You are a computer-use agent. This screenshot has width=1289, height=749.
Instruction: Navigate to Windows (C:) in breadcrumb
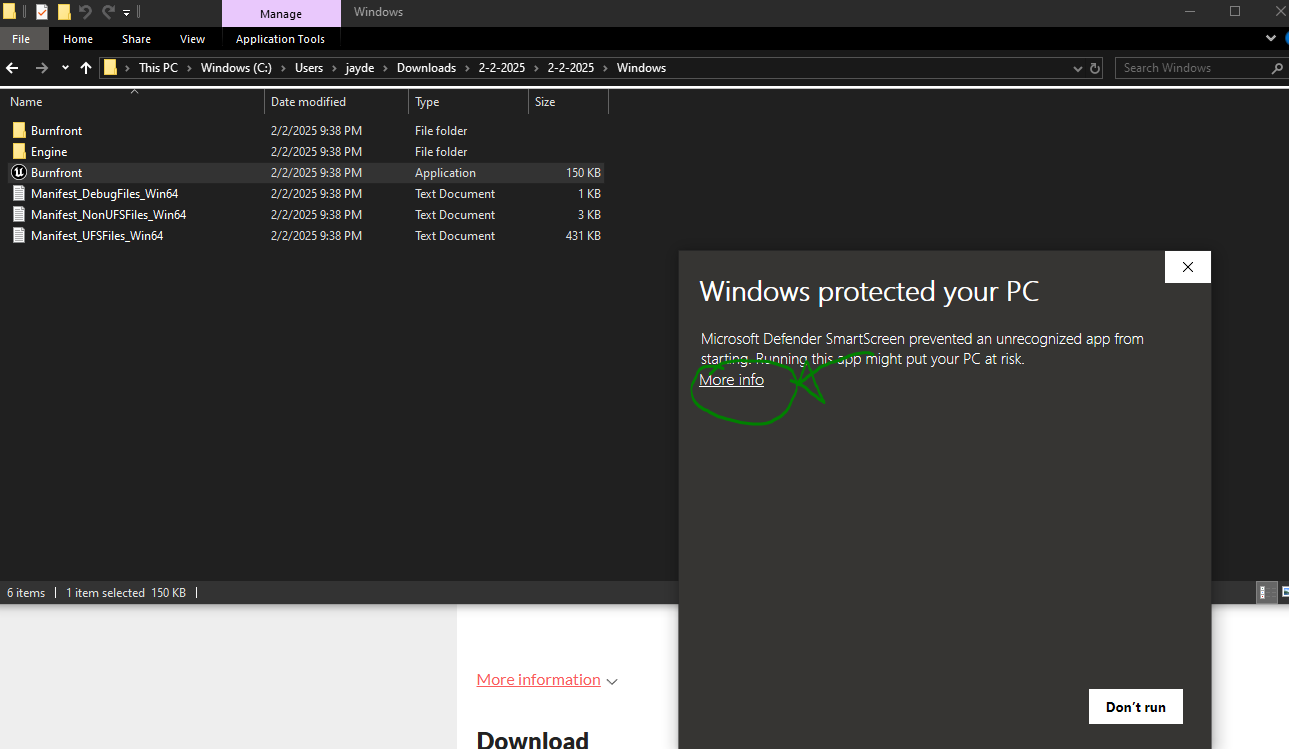tap(237, 68)
